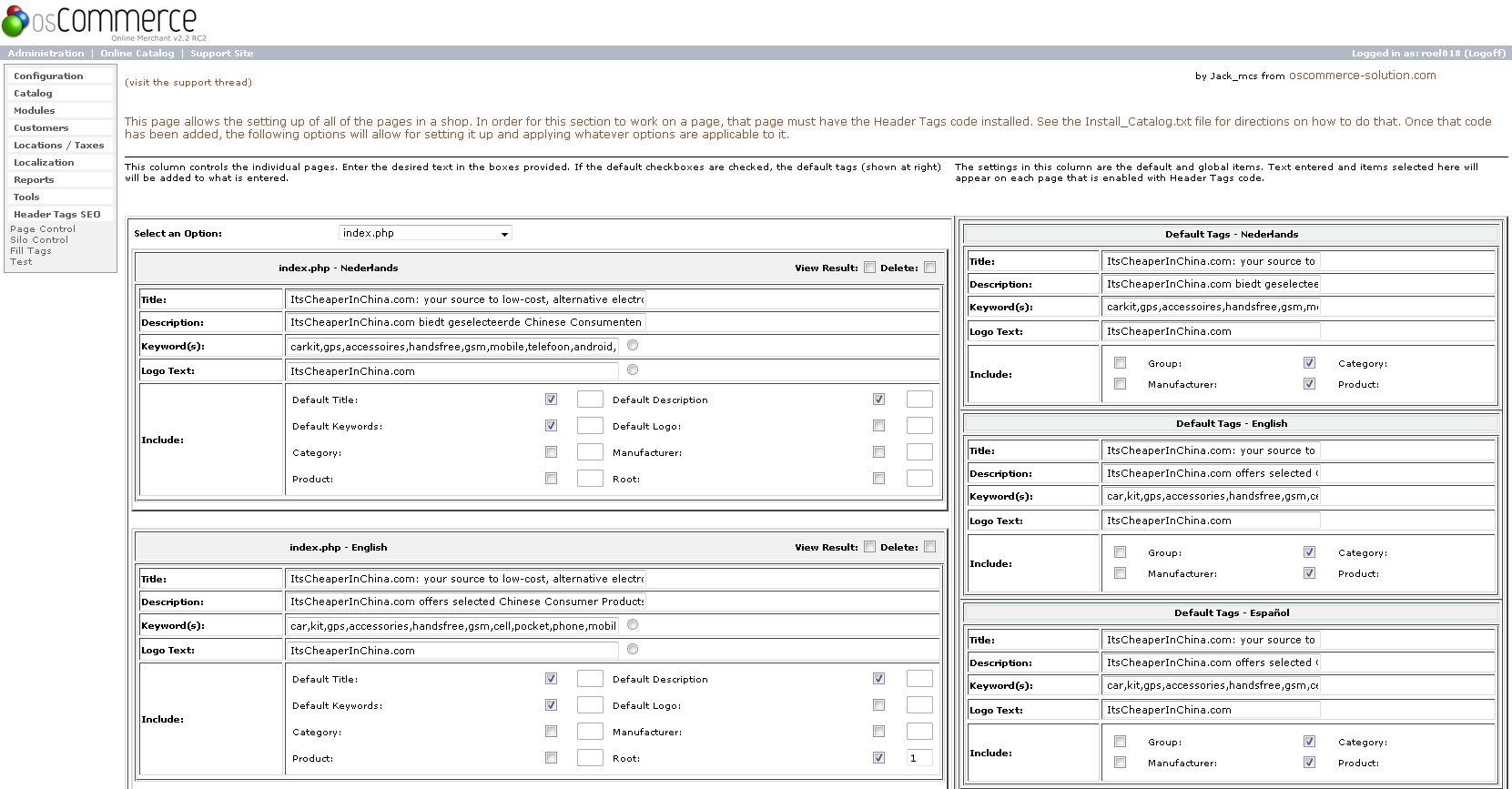Image resolution: width=1512 pixels, height=789 pixels.
Task: Toggle Default Title in index.php Nederlands
Action: 552,400
